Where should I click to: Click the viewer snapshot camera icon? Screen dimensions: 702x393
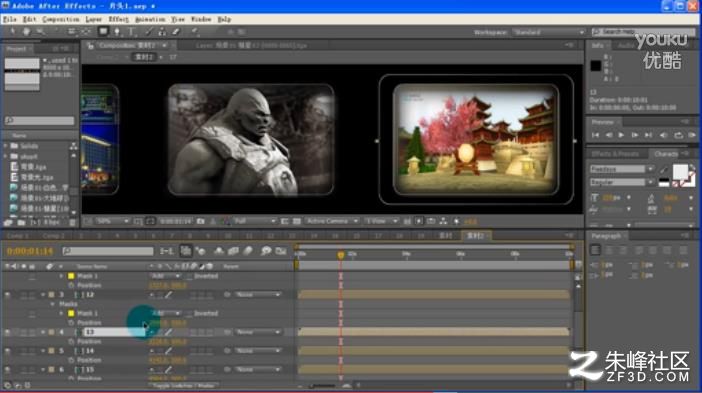201,221
